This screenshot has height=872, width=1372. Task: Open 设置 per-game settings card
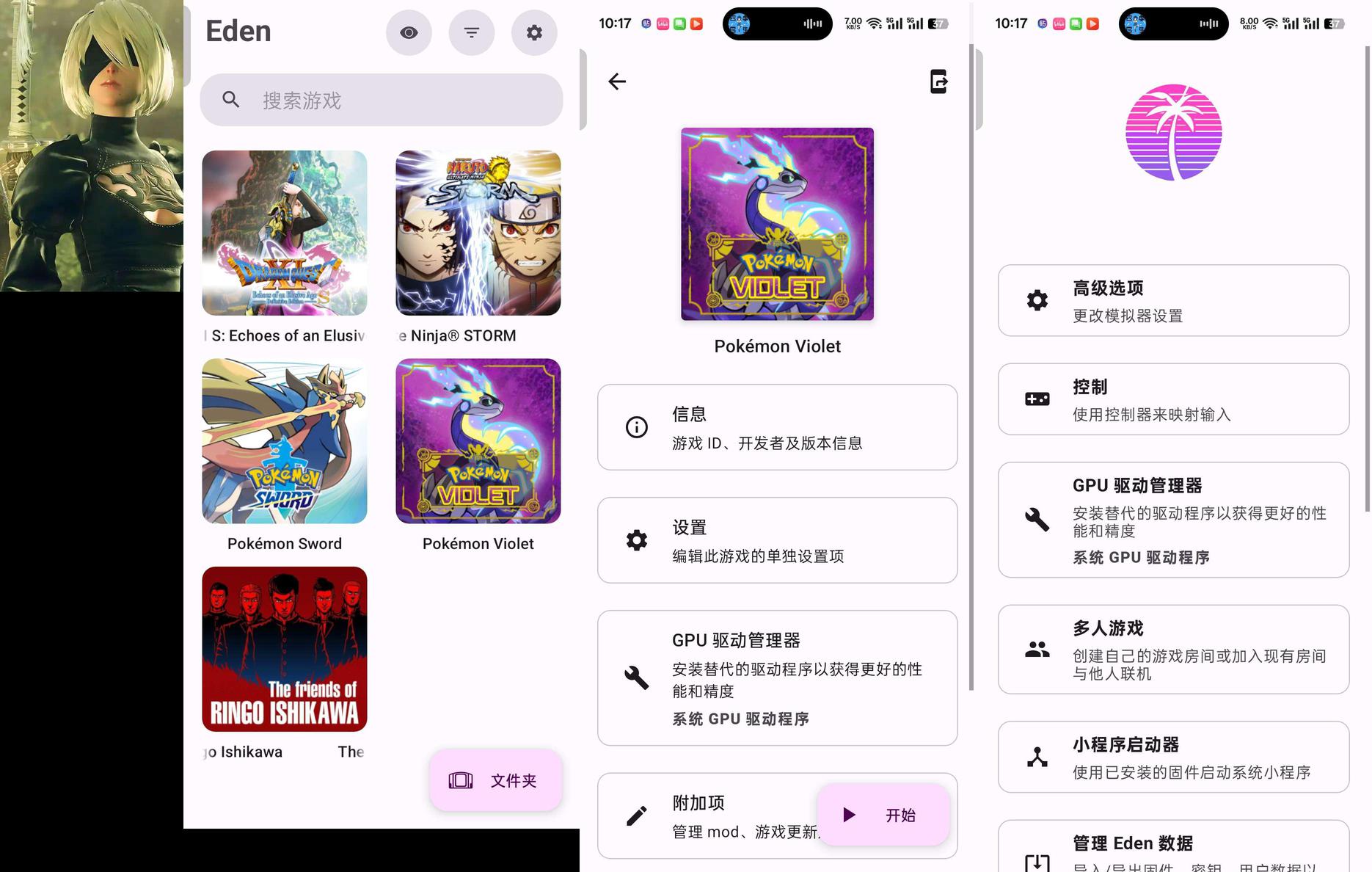pyautogui.click(x=777, y=540)
